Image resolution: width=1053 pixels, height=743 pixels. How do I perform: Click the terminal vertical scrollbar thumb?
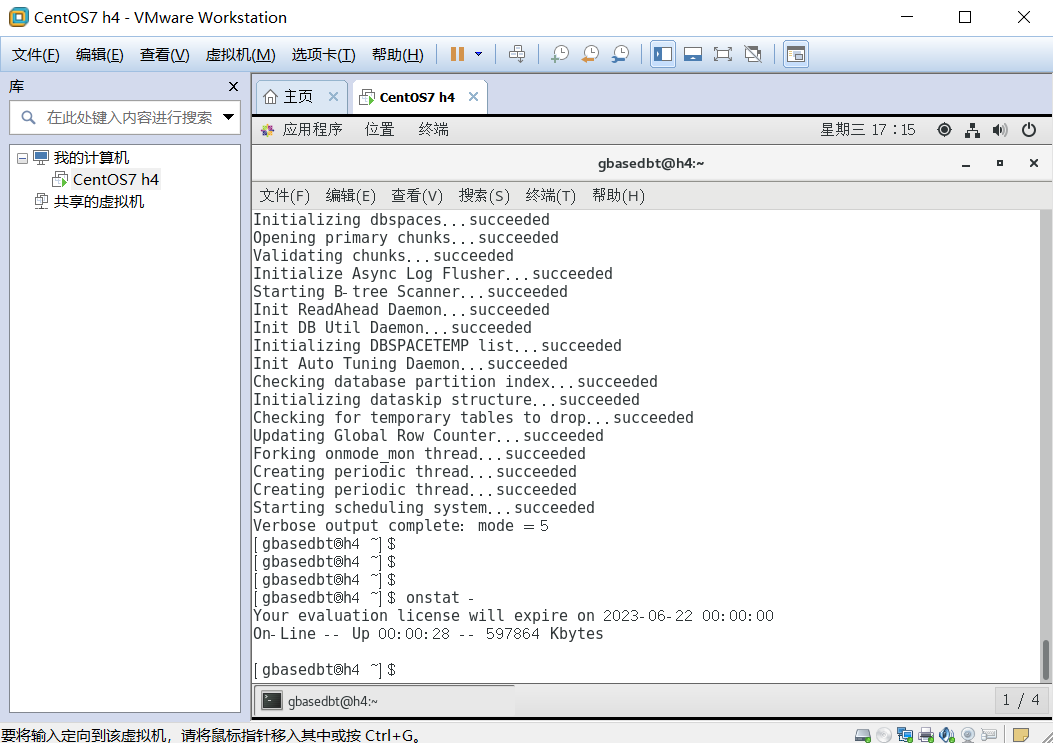tap(1046, 660)
